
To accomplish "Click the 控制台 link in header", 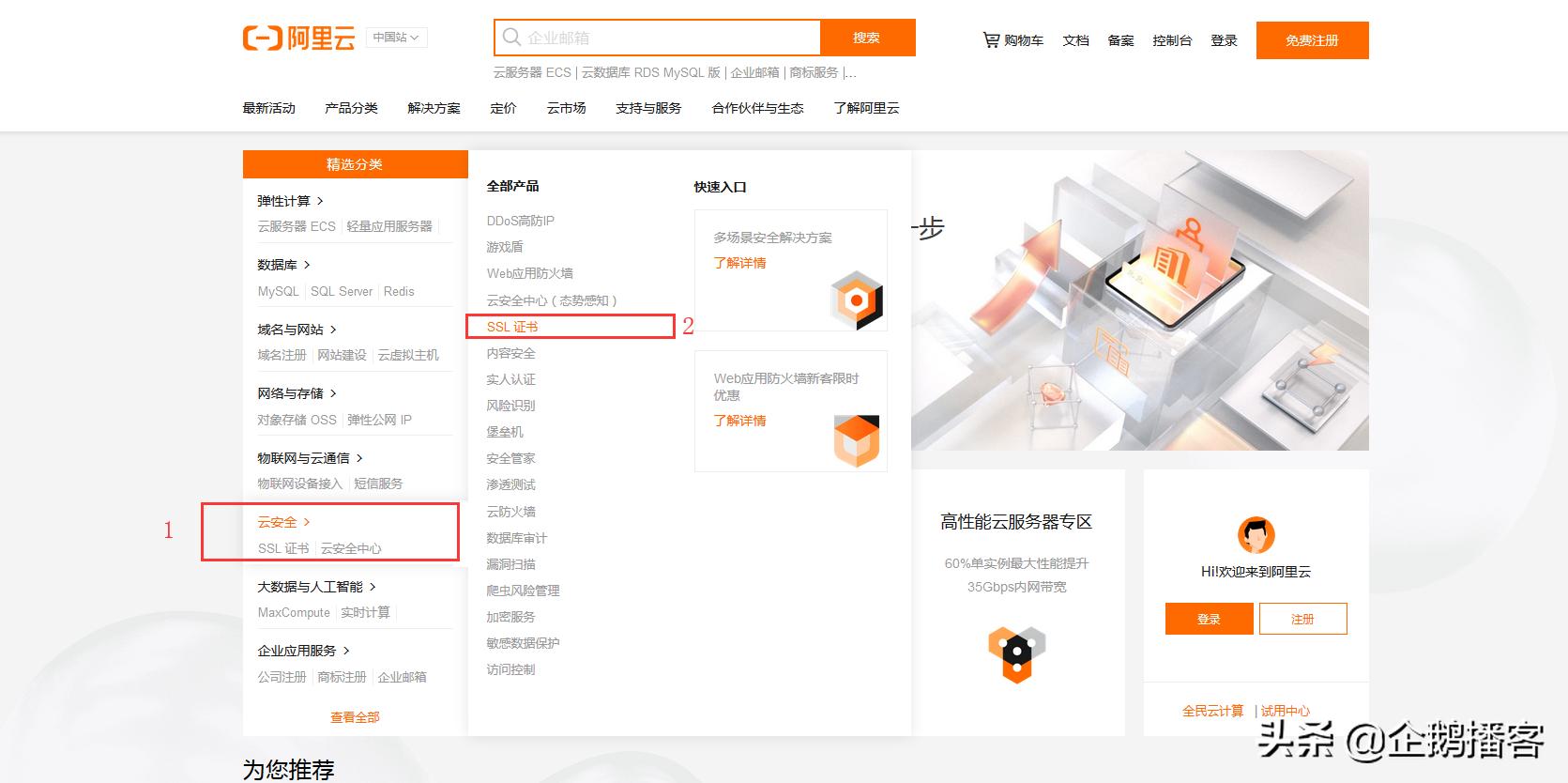I will pos(1172,40).
